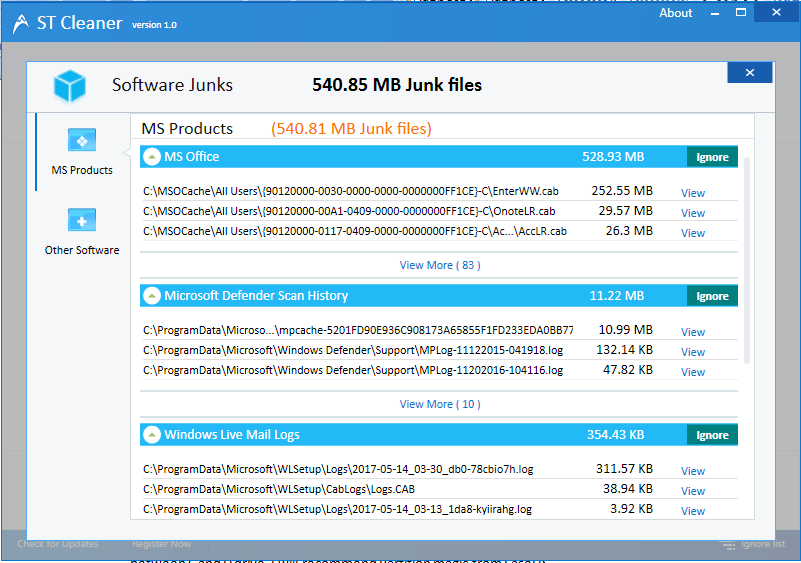
Task: Click the junk list vertical scrollbar
Action: point(748,260)
